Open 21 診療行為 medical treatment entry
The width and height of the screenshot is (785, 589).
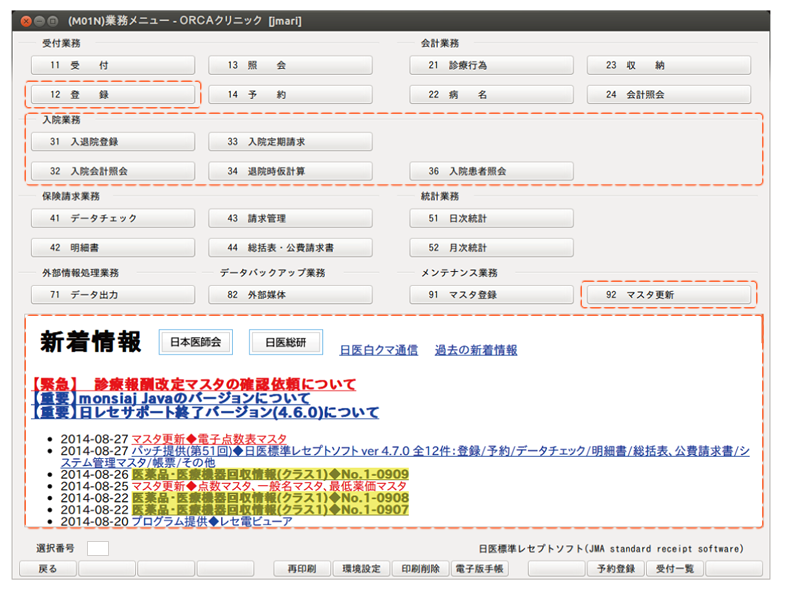491,65
